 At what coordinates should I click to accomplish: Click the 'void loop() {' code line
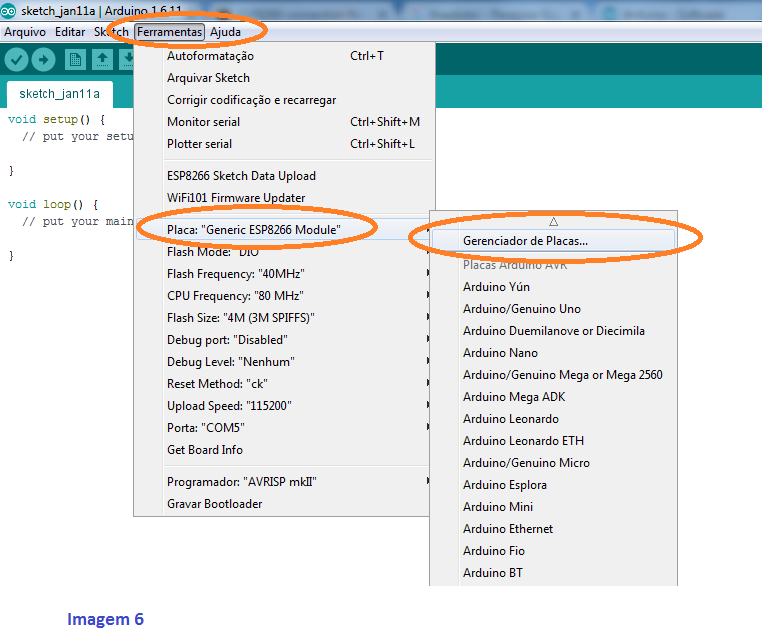point(53,205)
